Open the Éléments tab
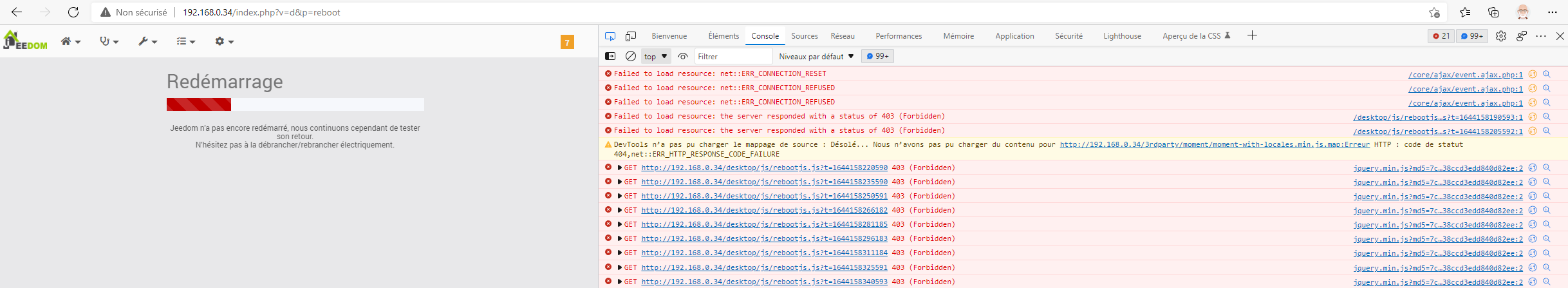Image resolution: width=1568 pixels, height=288 pixels. [723, 36]
